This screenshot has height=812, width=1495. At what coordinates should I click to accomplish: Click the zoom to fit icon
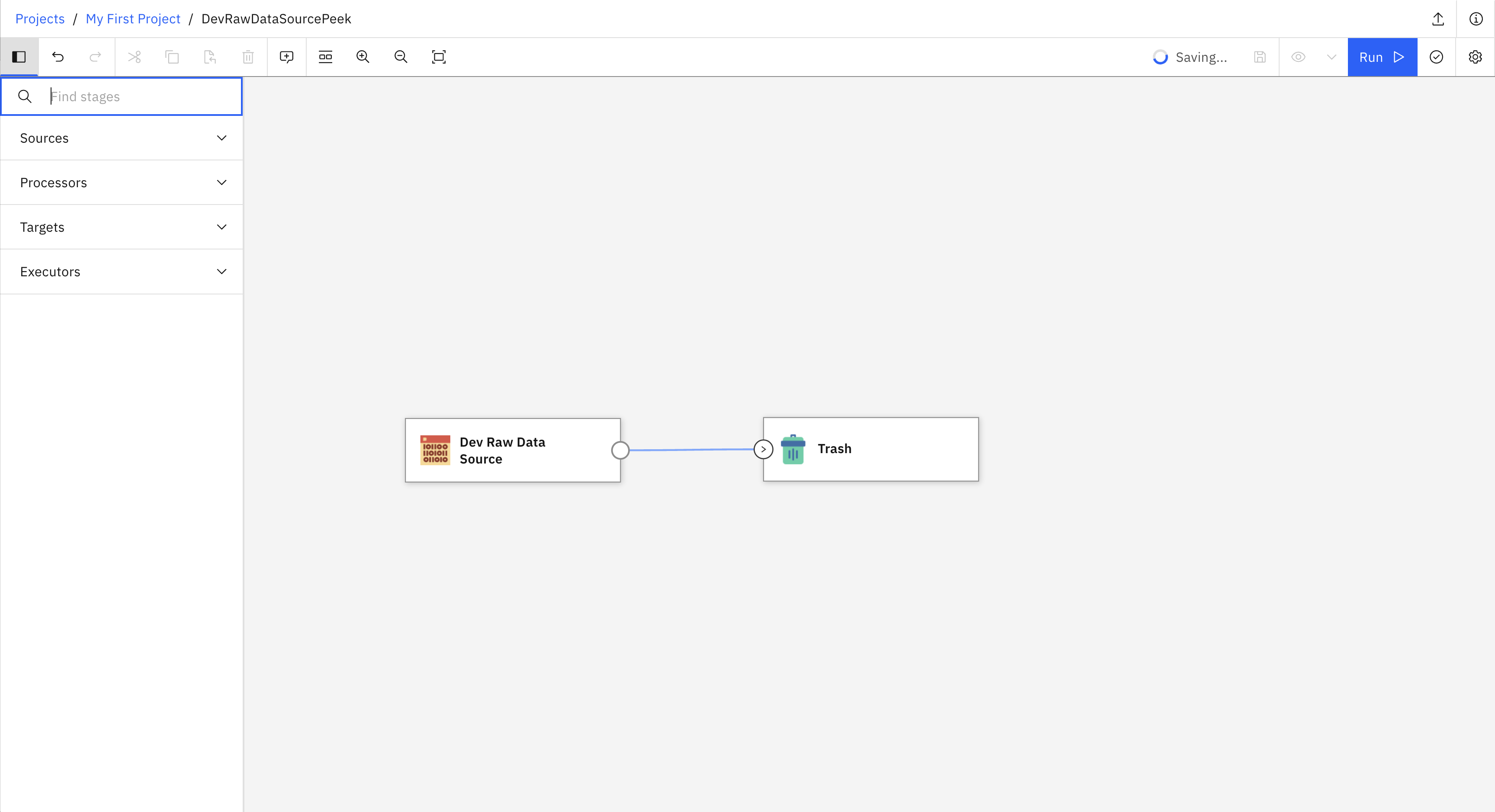coord(439,57)
